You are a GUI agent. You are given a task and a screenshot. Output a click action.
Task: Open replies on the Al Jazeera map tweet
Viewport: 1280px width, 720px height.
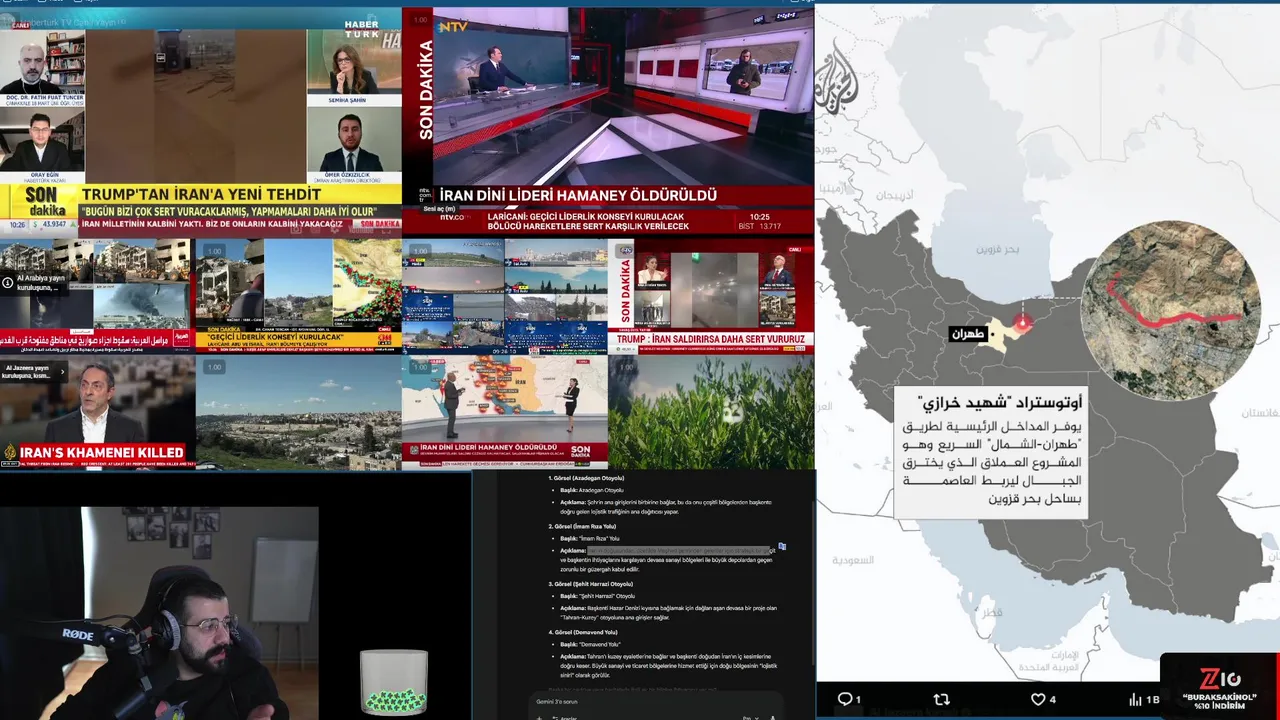point(848,699)
